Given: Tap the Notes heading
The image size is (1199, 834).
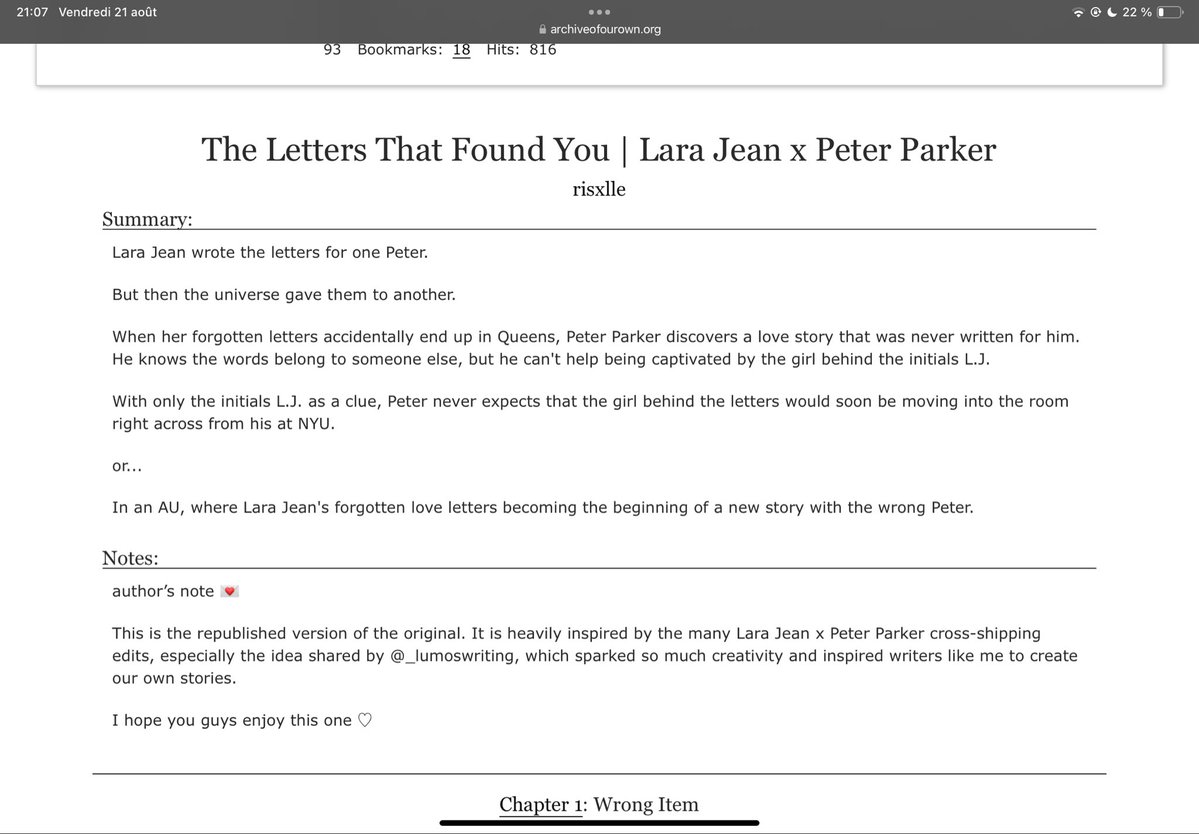Looking at the screenshot, I should coord(130,558).
